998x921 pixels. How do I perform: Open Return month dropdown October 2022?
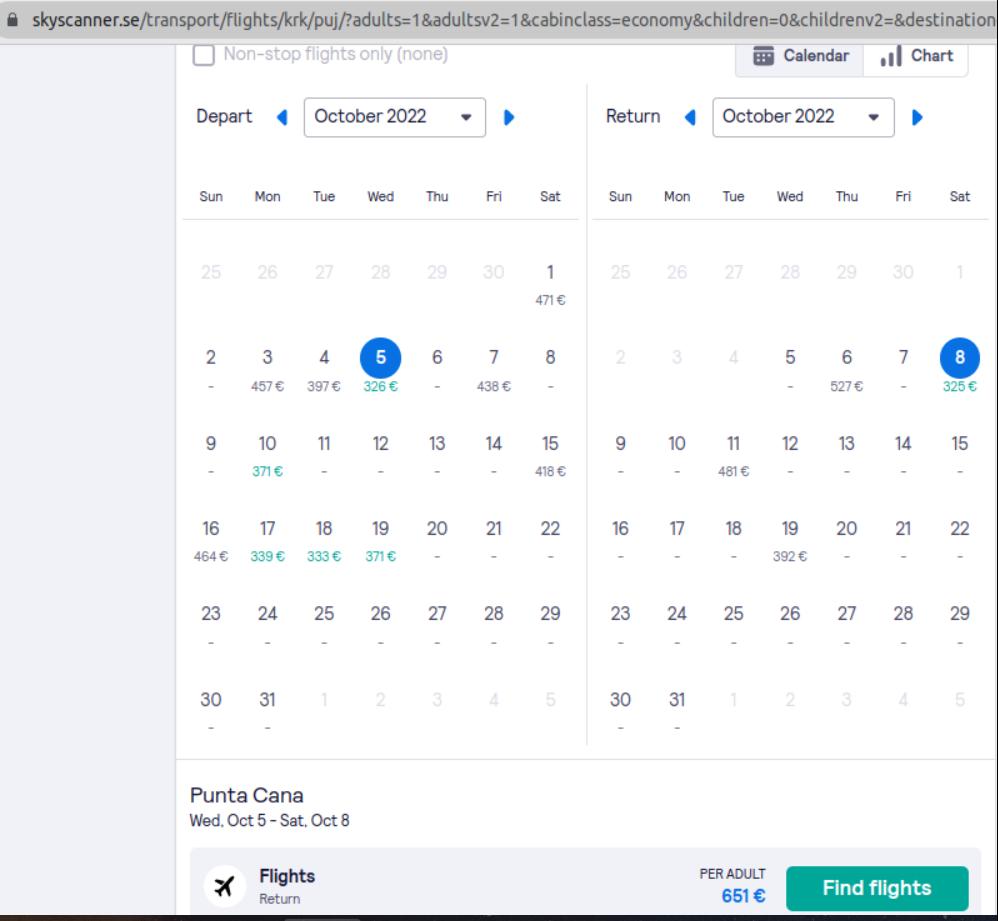(803, 117)
